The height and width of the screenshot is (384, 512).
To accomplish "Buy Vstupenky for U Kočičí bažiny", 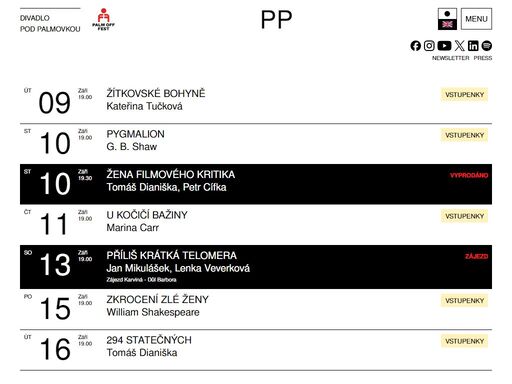I will [x=464, y=216].
